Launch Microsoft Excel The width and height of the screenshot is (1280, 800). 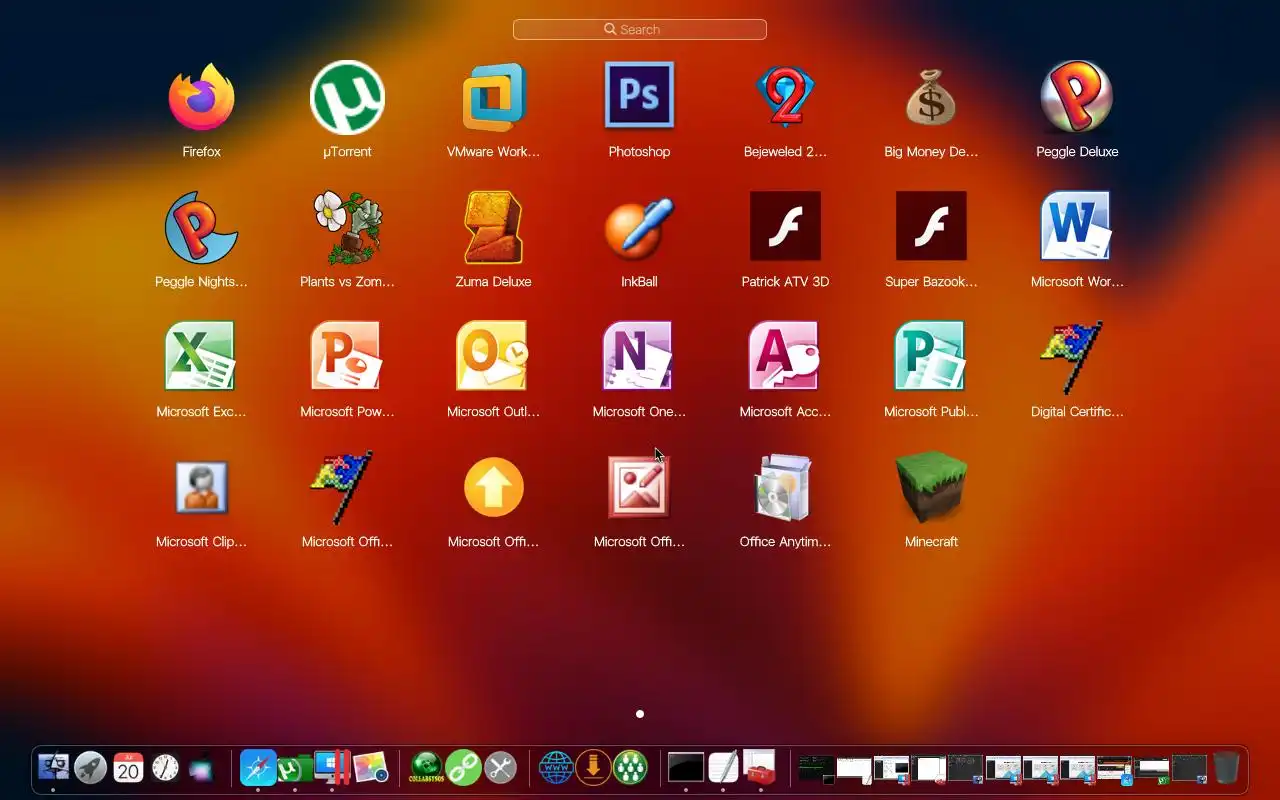tap(201, 356)
